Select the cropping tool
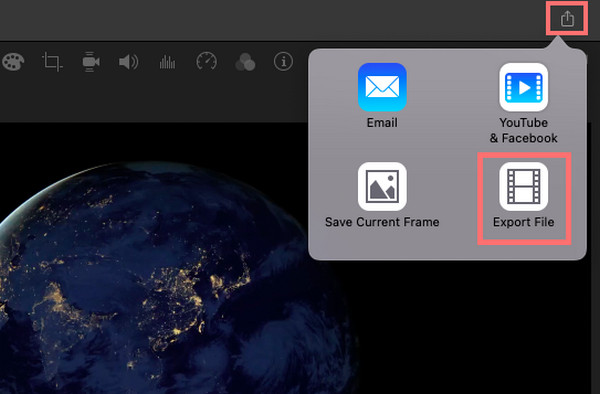 coord(52,62)
